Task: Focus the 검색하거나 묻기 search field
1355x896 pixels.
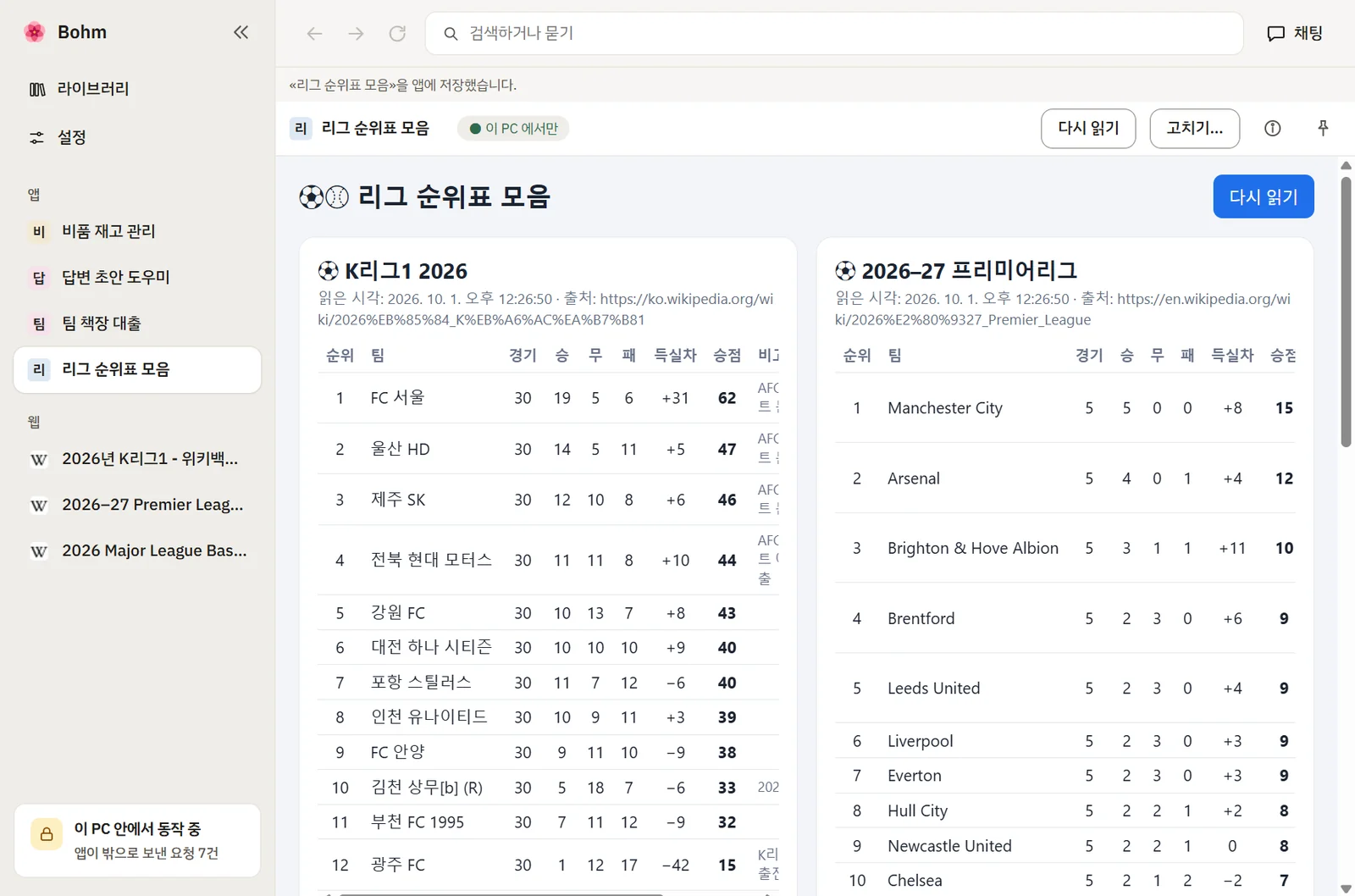Action: pyautogui.click(x=834, y=33)
